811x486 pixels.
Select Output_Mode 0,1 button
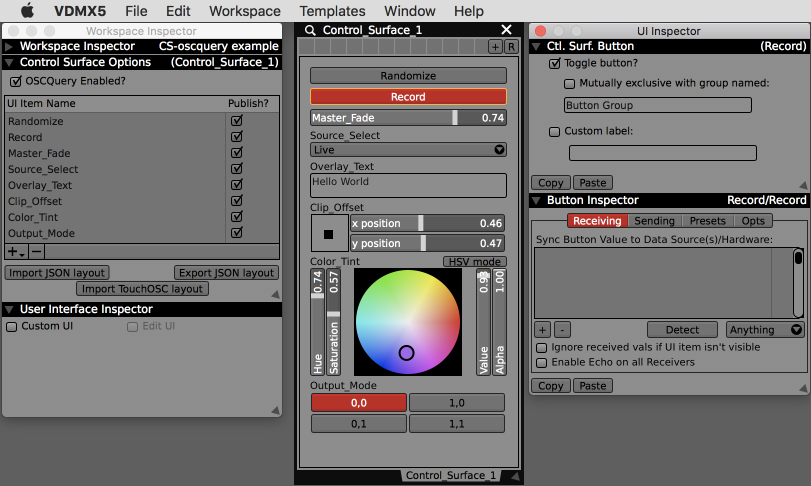coord(358,424)
